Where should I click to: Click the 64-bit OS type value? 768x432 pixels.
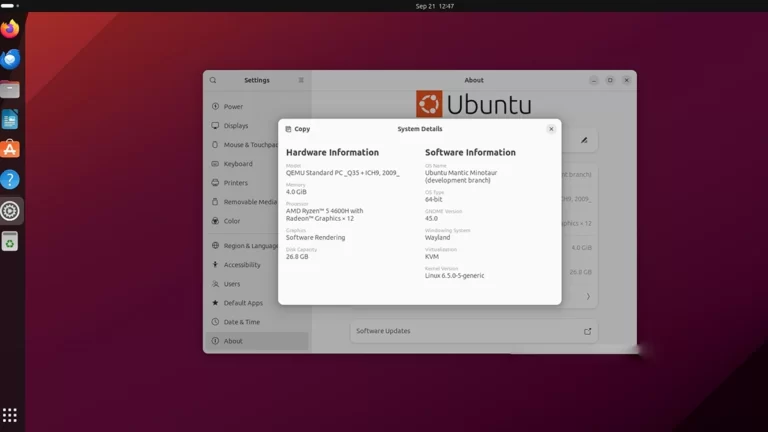[x=433, y=199]
